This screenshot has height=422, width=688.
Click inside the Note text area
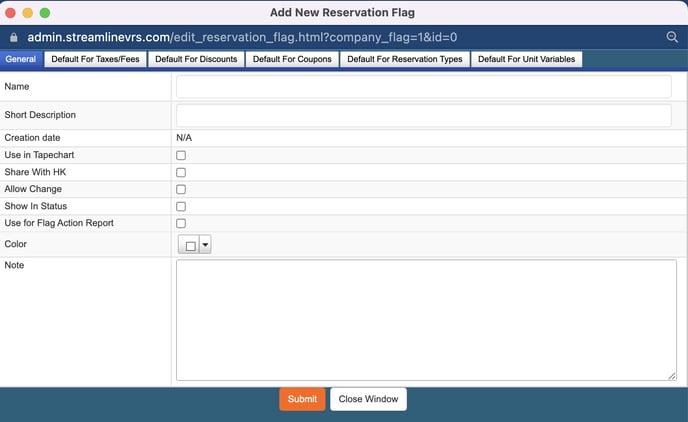click(x=426, y=320)
